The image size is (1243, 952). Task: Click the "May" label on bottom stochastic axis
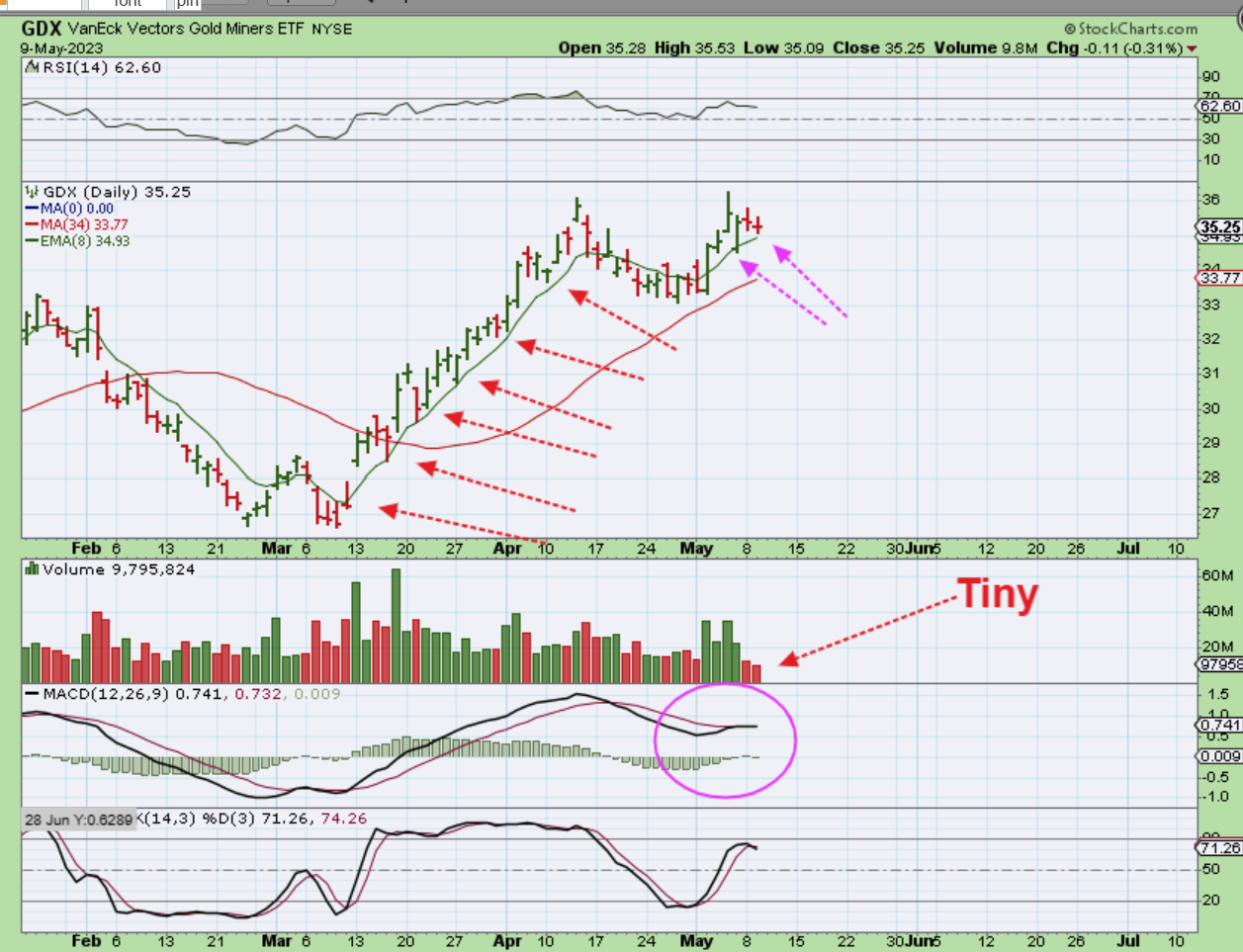coord(697,941)
